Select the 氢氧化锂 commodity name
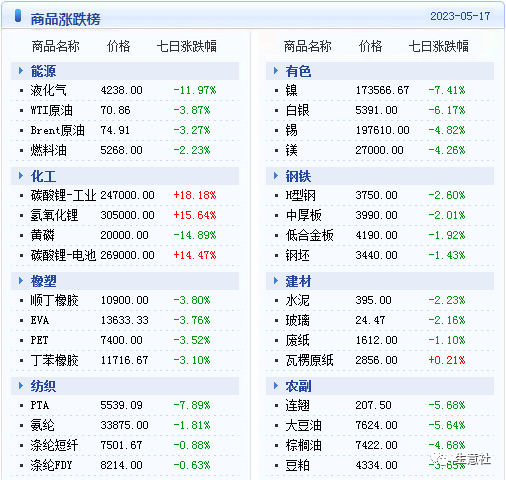Viewport: 506px width, 480px height. (54, 215)
